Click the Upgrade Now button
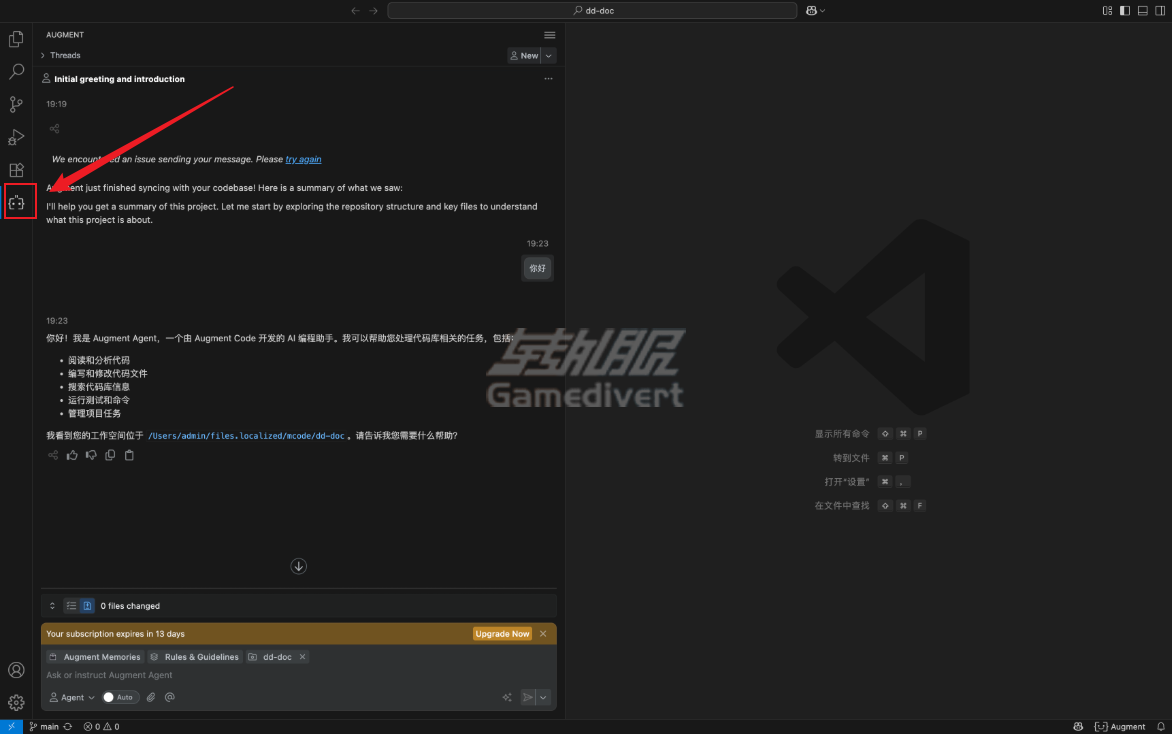Viewport: 1172px width, 734px height. [x=502, y=633]
